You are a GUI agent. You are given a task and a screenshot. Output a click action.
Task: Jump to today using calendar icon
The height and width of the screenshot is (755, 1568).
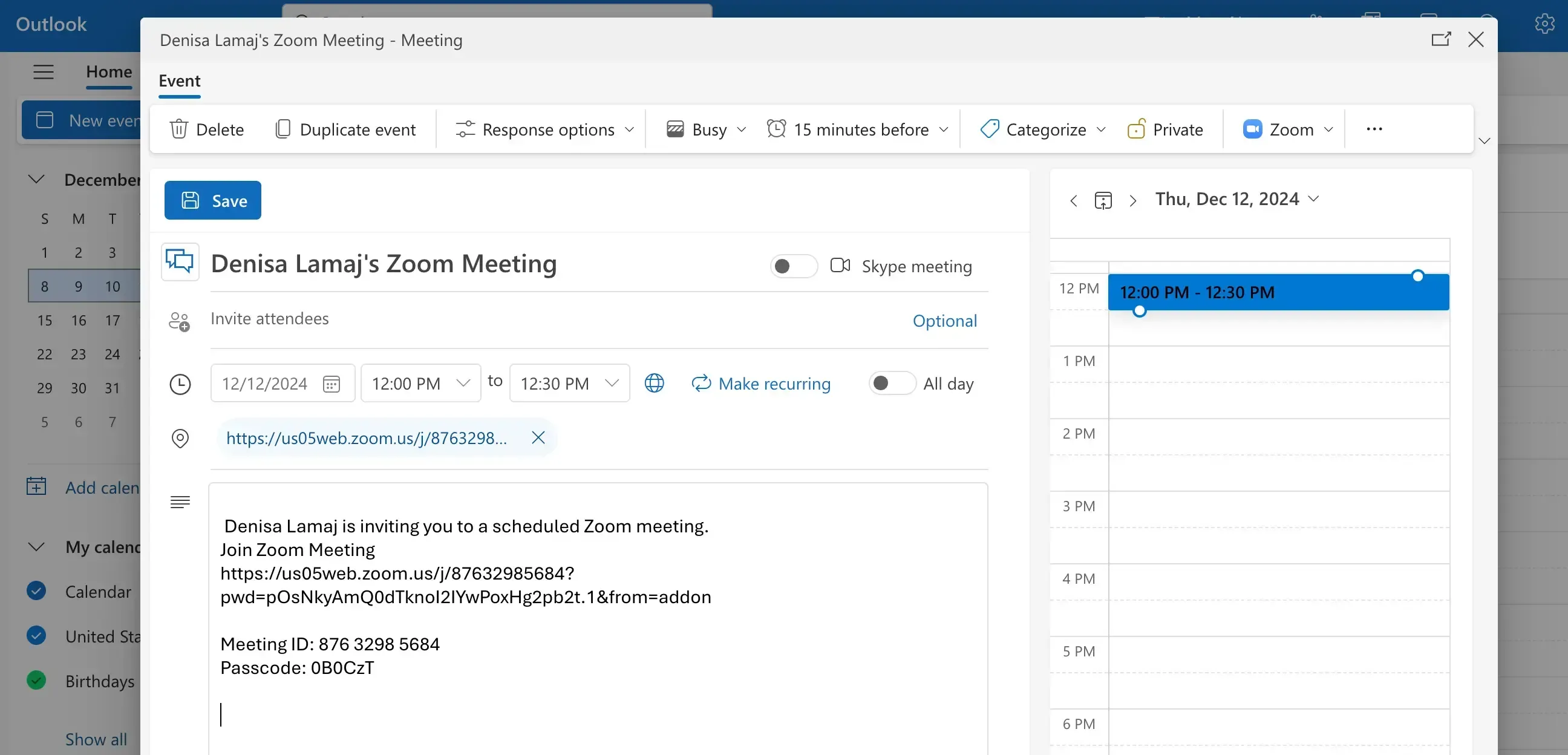point(1103,200)
